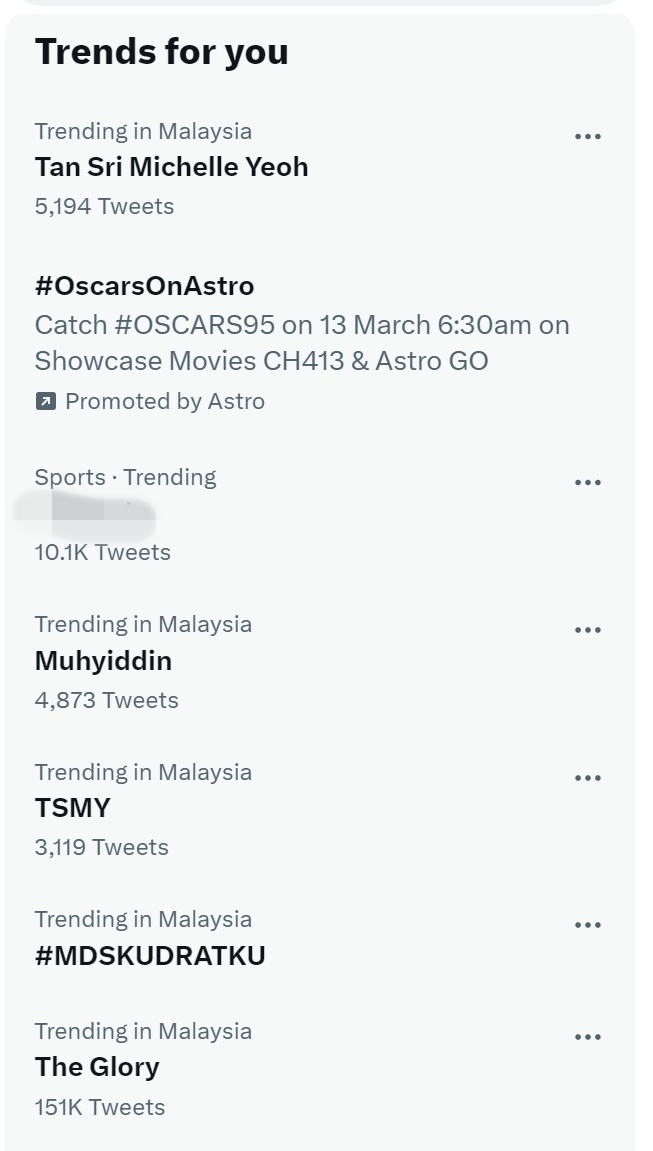The image size is (653, 1151).
Task: Open more options for TSMY trend
Action: point(588,778)
